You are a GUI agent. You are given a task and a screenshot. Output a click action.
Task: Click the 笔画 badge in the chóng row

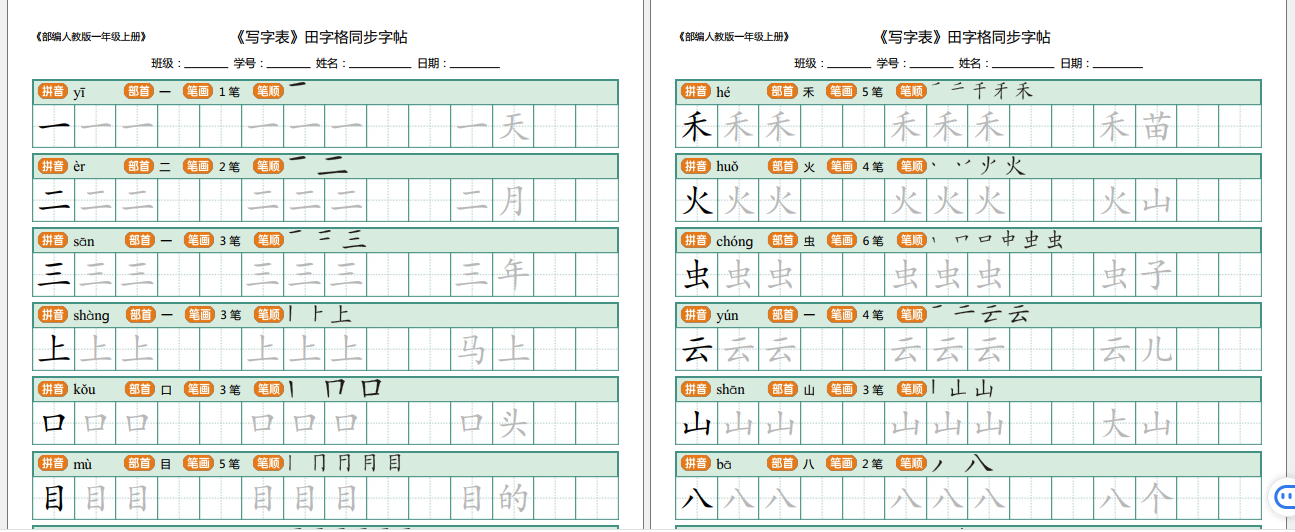[x=841, y=241]
